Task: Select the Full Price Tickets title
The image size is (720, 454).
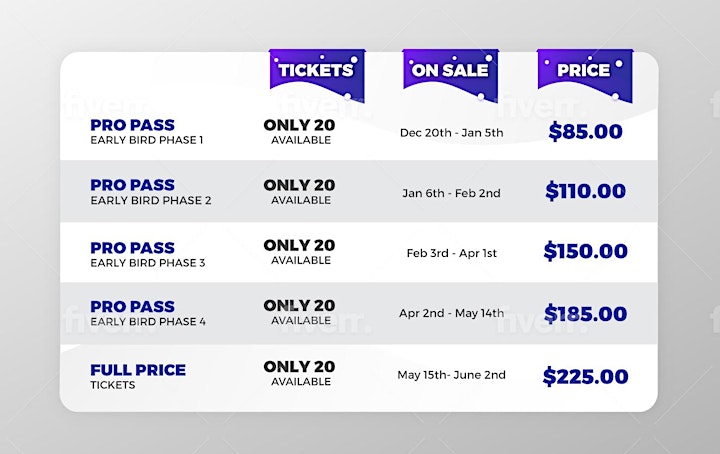Action: 138,377
